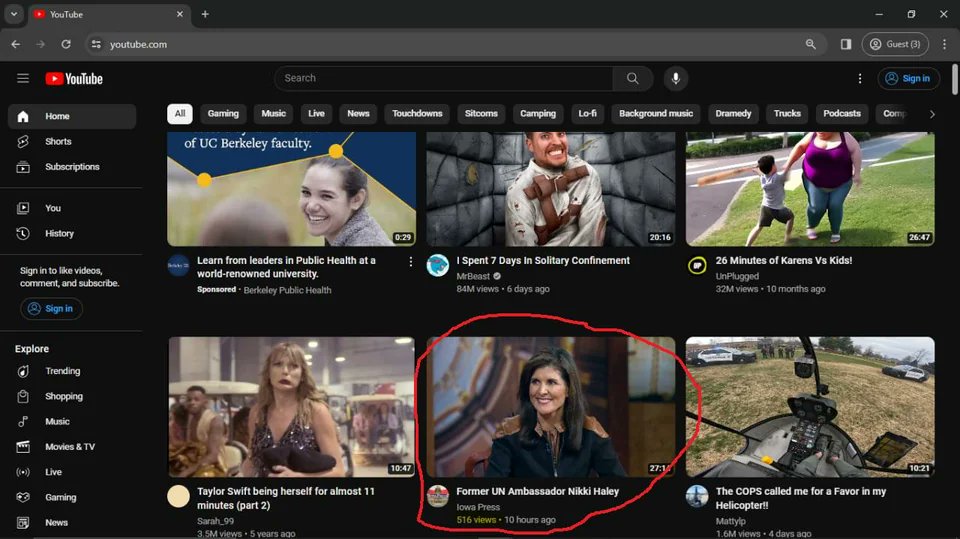Open options menu for Berkeley ad
This screenshot has width=960, height=539.
coord(410,262)
